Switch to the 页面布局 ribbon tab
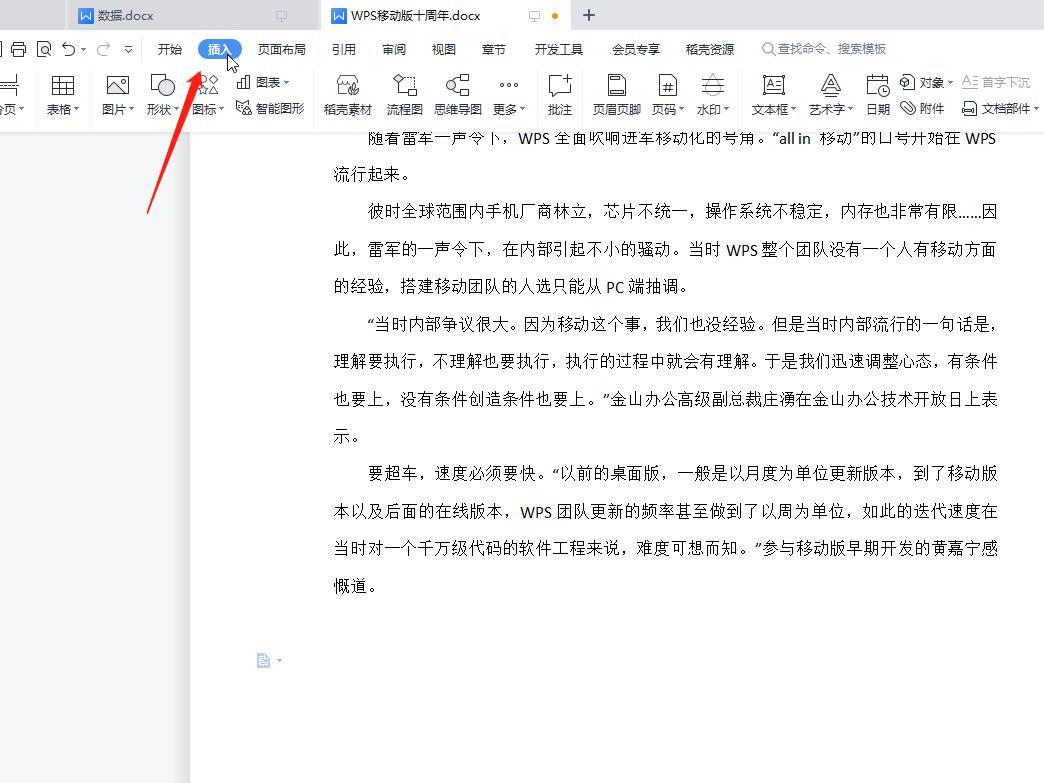This screenshot has width=1044, height=783. [281, 49]
